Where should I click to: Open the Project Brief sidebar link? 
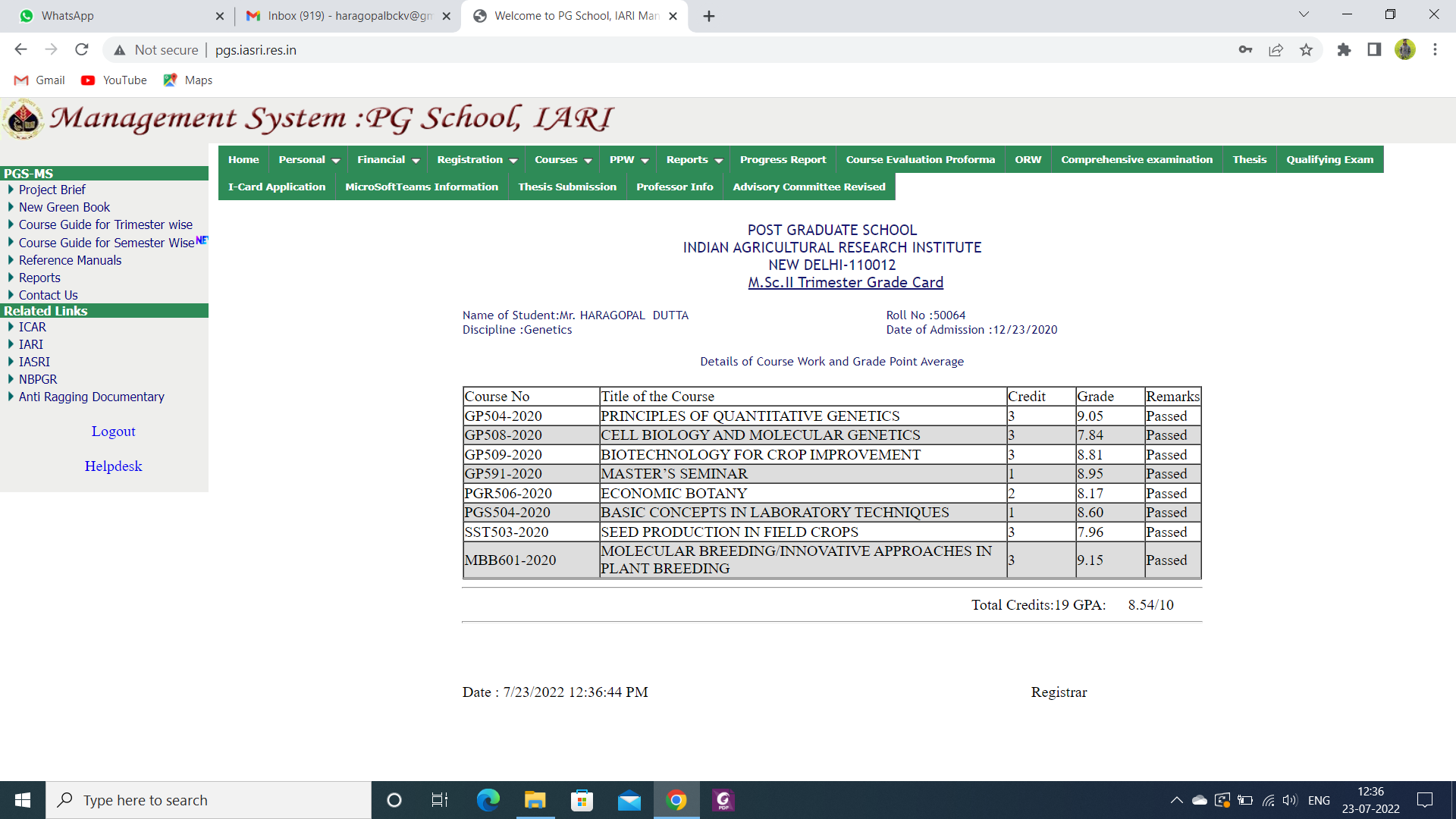click(52, 190)
